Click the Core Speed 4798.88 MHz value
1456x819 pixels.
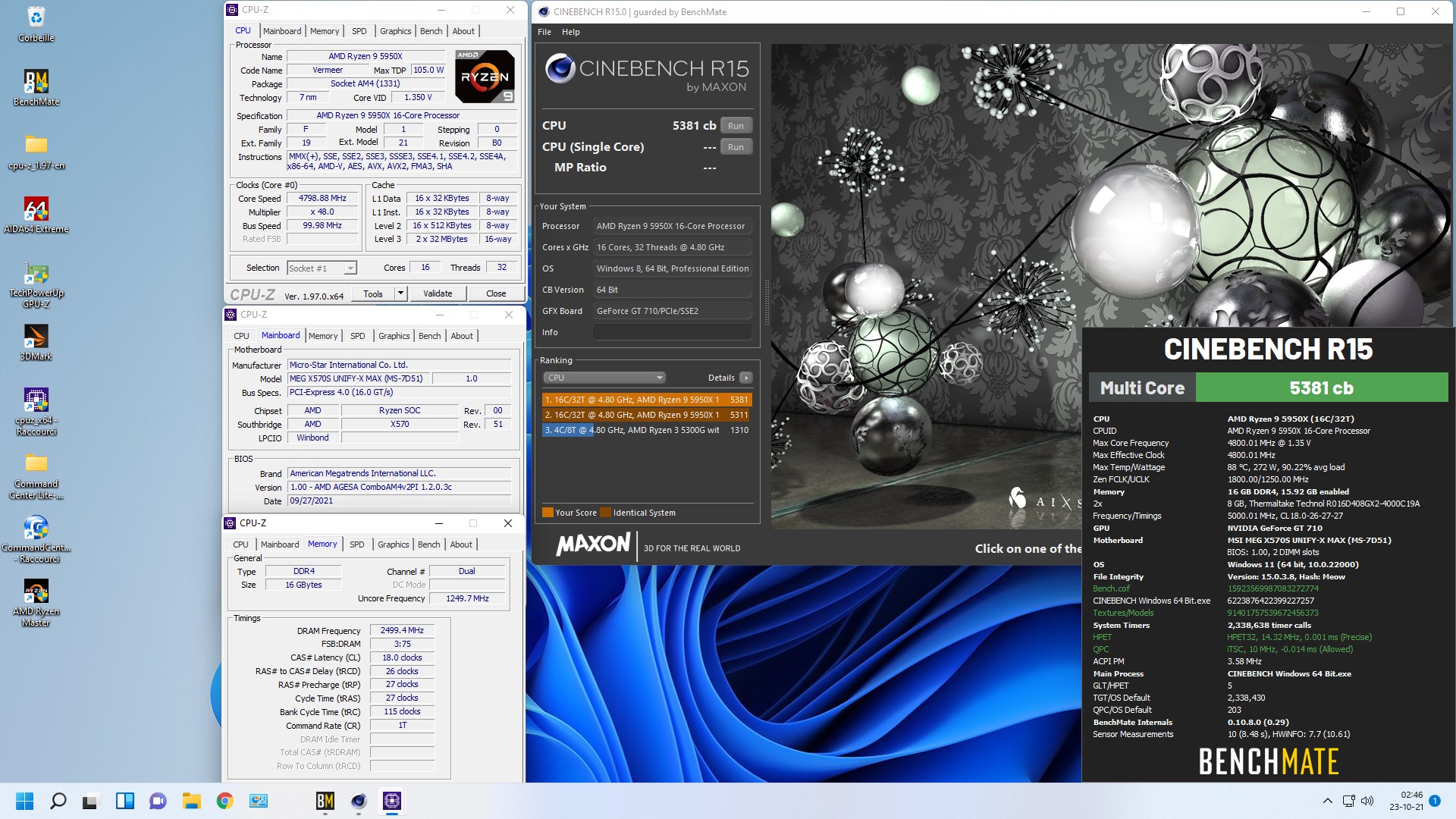pyautogui.click(x=322, y=199)
